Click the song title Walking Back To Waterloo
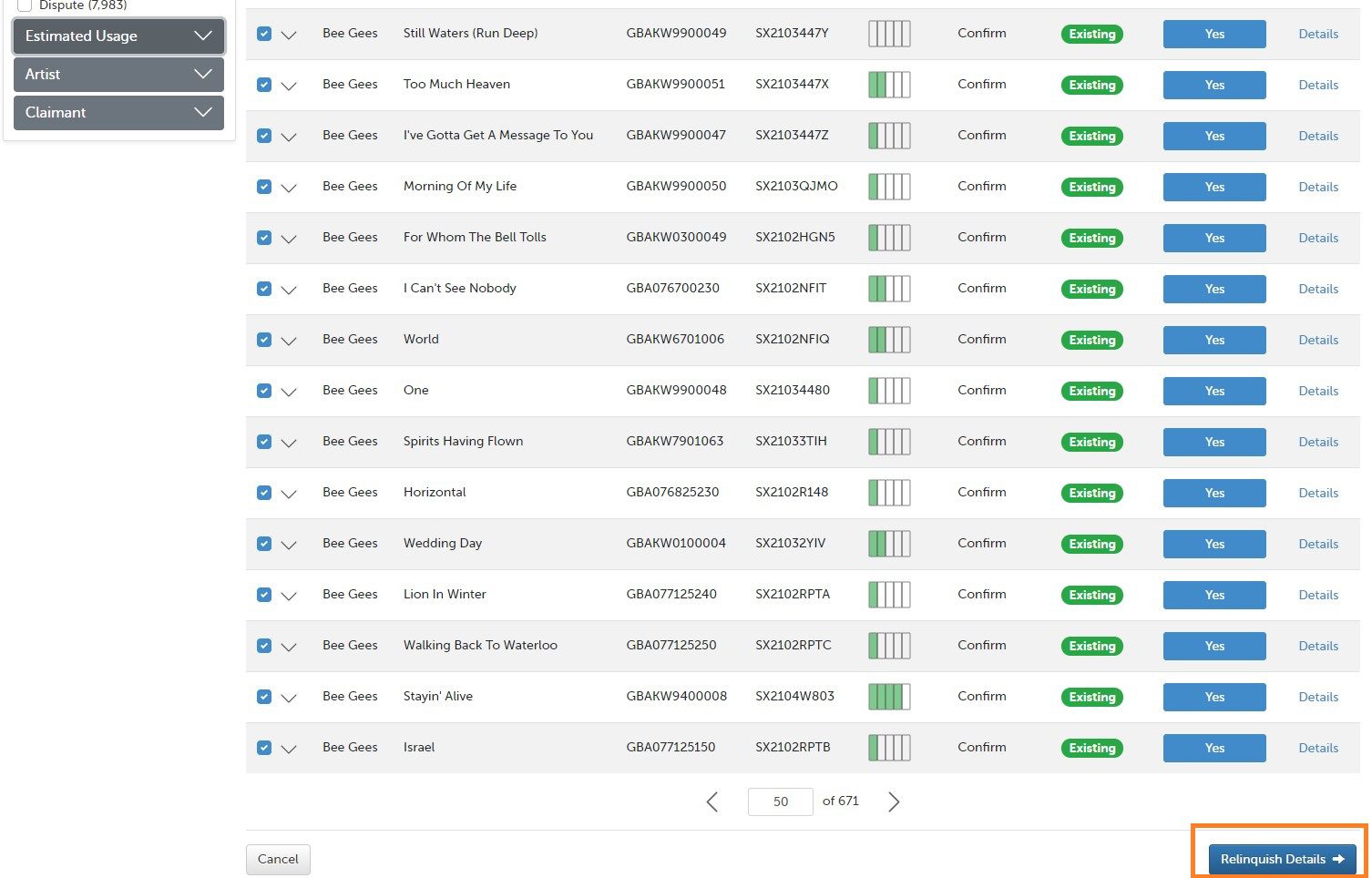1372x878 pixels. 480,645
